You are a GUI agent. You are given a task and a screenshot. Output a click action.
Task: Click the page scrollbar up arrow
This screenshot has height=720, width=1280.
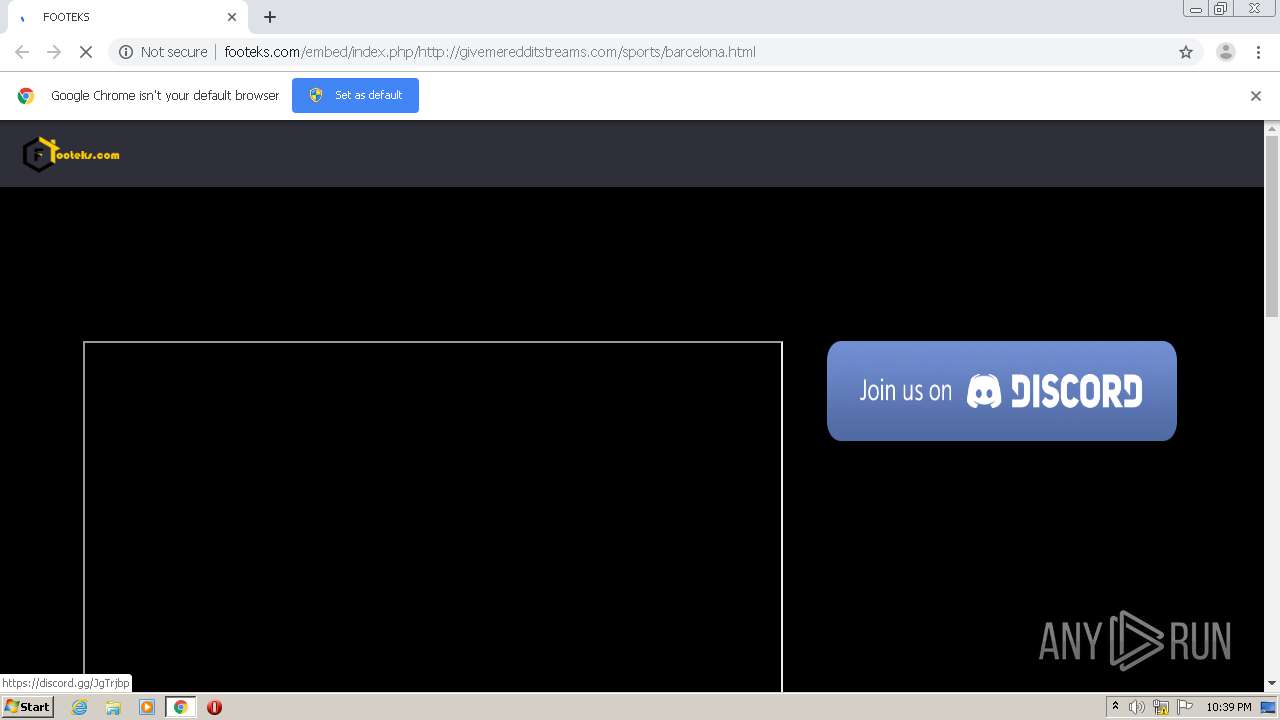click(x=1272, y=128)
